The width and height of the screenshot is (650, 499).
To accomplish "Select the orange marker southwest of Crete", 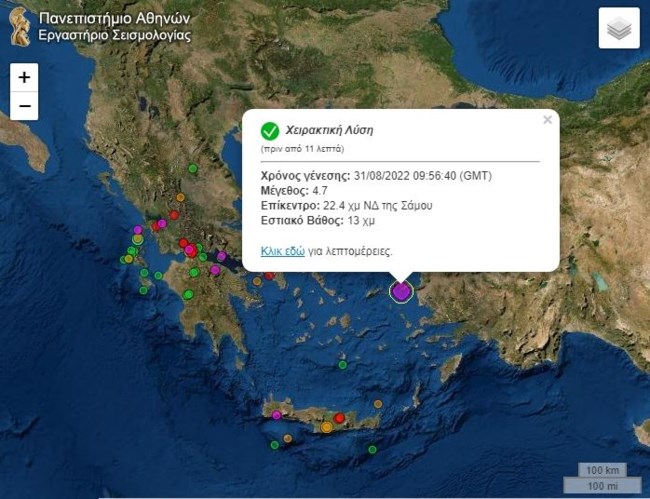I will coord(287,438).
